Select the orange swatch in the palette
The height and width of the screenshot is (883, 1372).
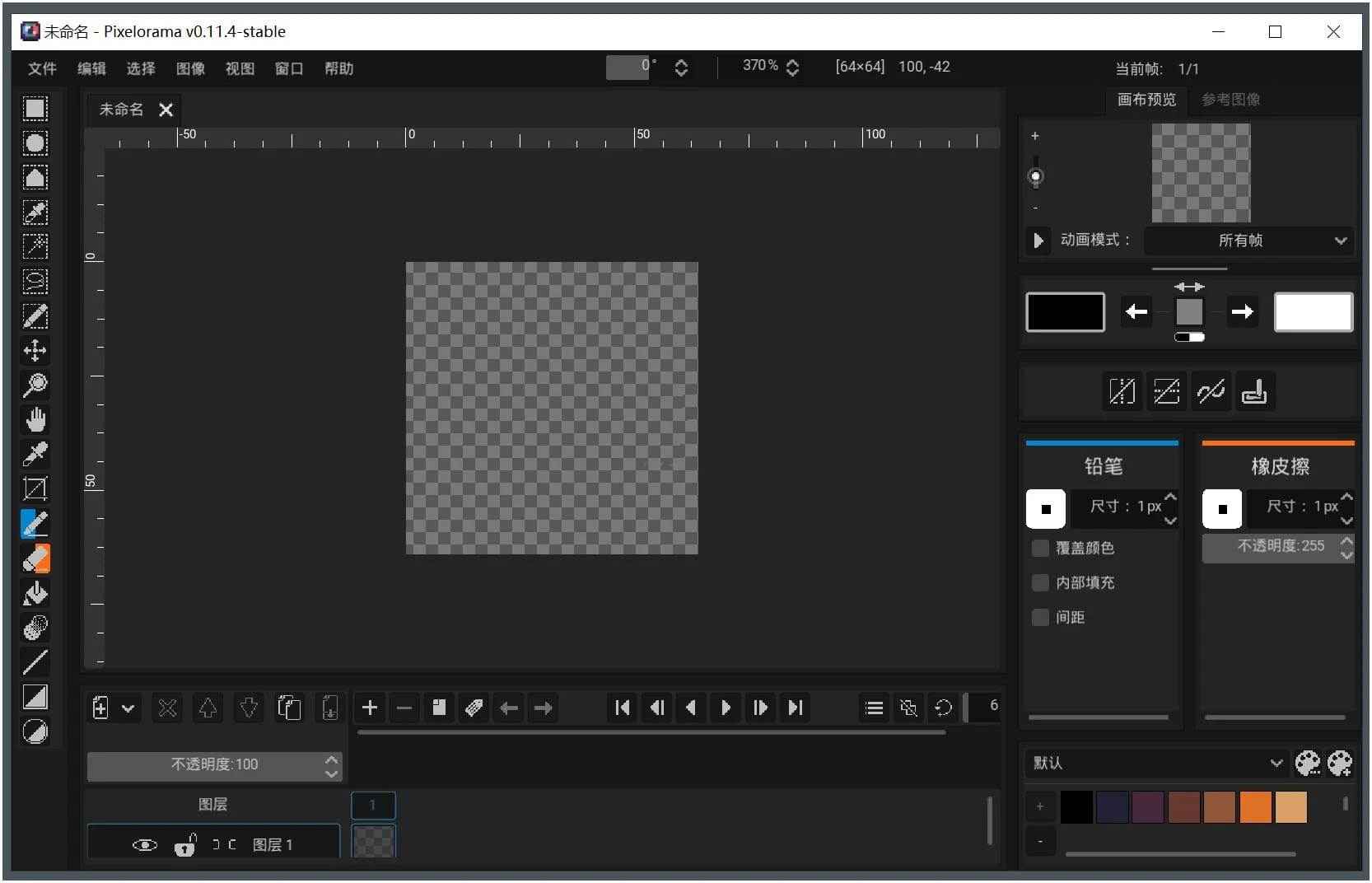pos(1256,807)
